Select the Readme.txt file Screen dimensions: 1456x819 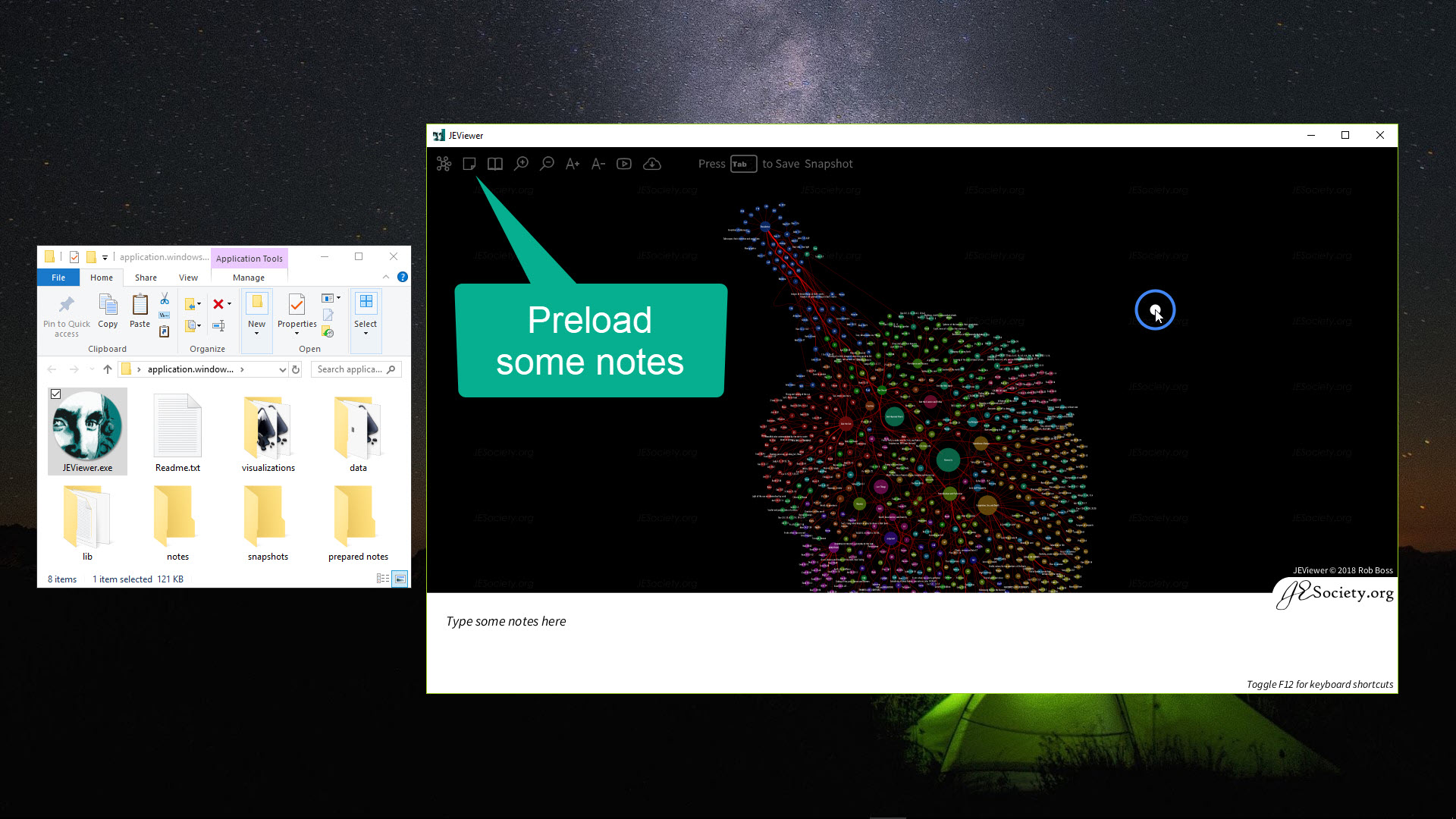pyautogui.click(x=177, y=434)
